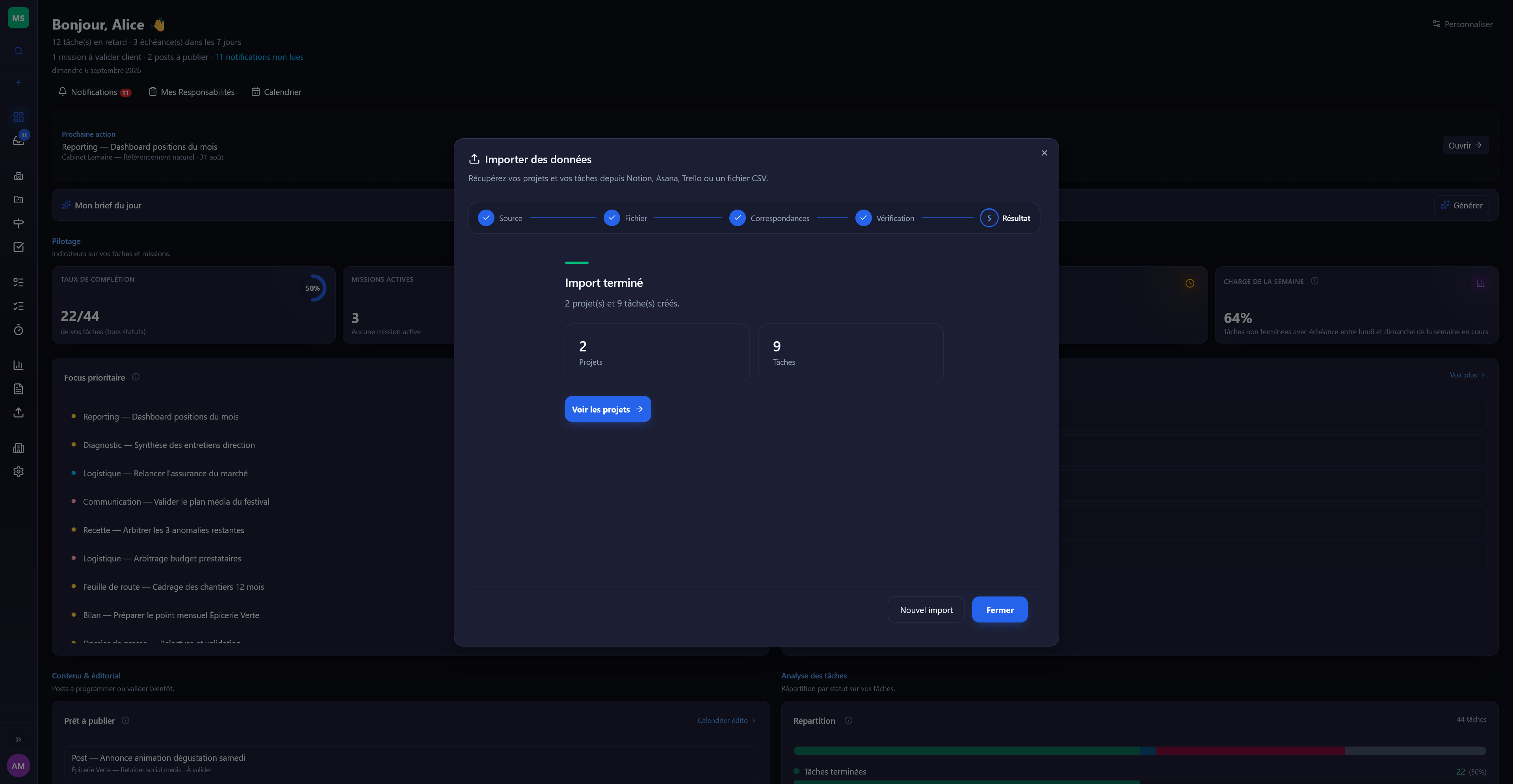Screen dimensions: 1513x784
Task: Click the 50% completion progress ring
Action: point(313,288)
